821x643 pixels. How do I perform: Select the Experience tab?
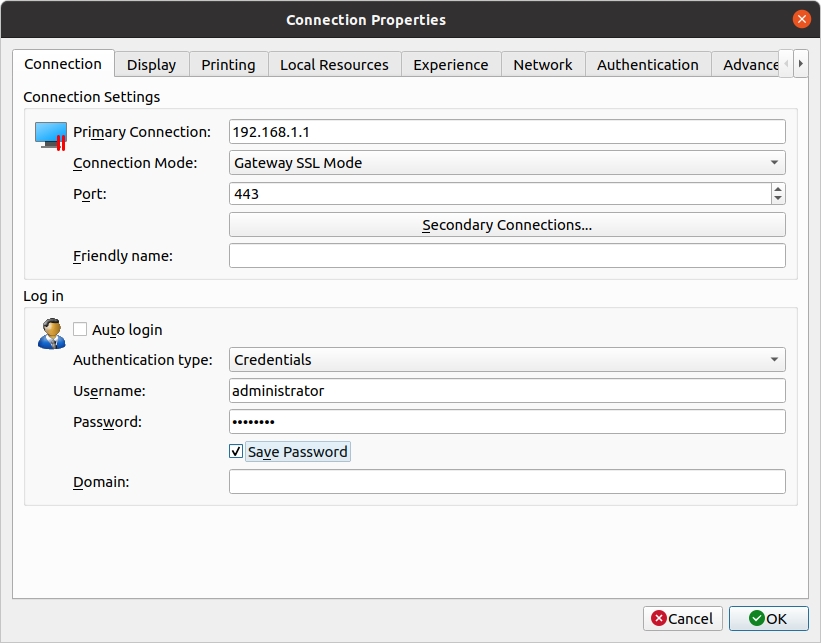[451, 65]
